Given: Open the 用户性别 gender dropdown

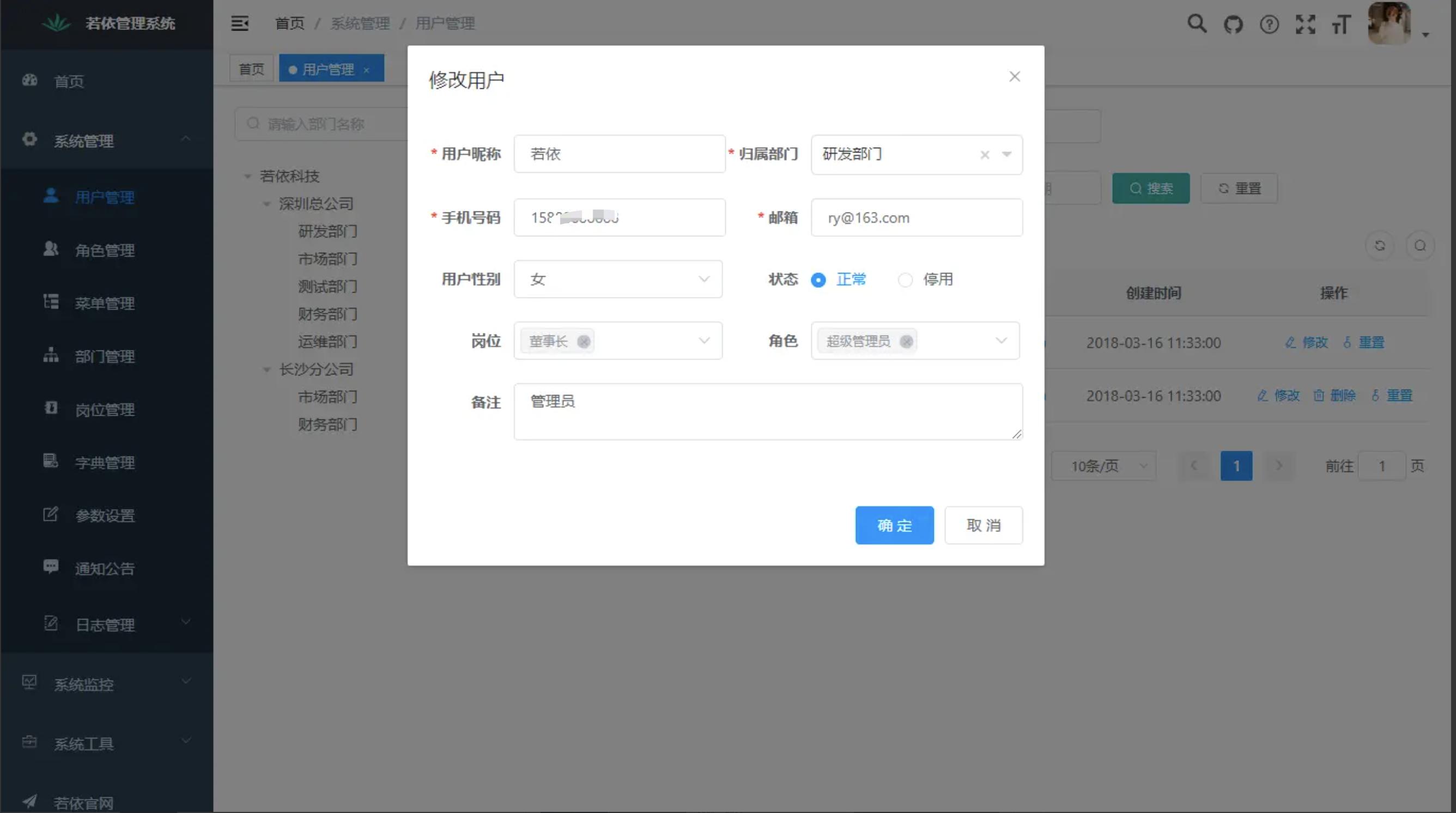Looking at the screenshot, I should click(618, 279).
